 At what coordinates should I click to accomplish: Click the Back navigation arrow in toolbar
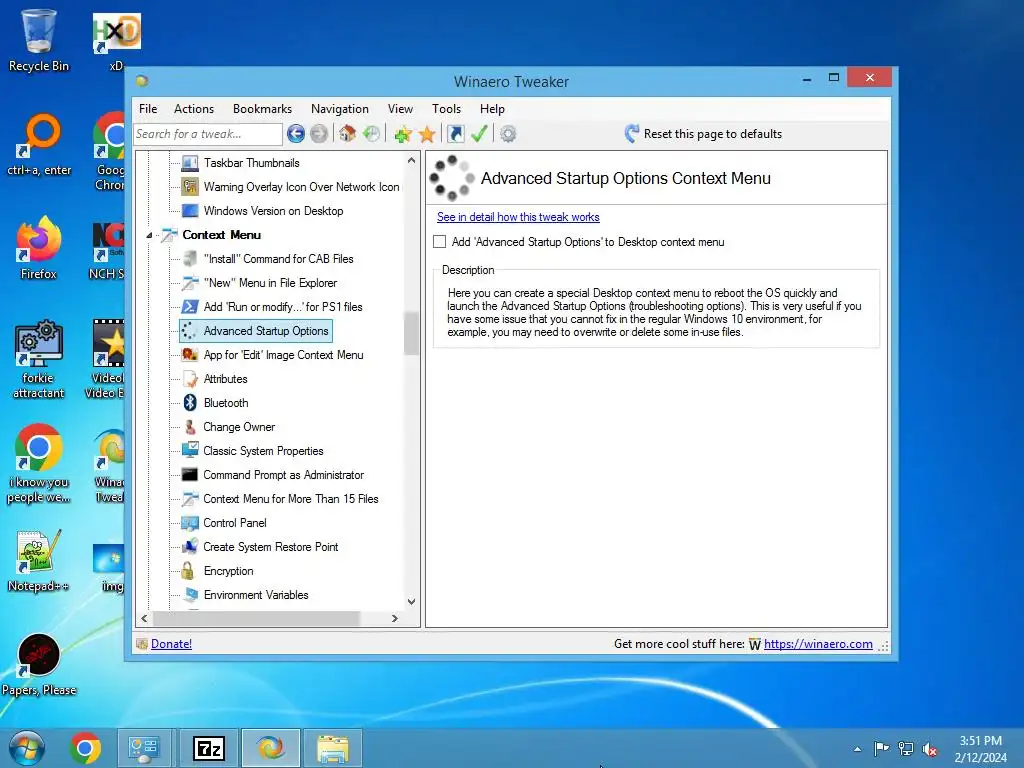(x=296, y=134)
